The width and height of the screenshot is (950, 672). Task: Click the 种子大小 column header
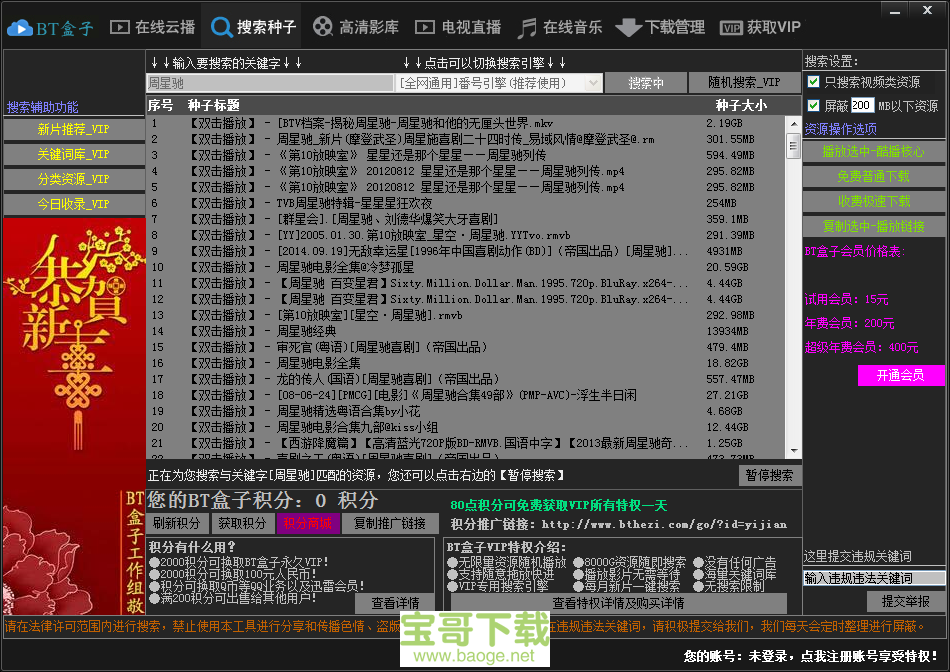pyautogui.click(x=740, y=105)
